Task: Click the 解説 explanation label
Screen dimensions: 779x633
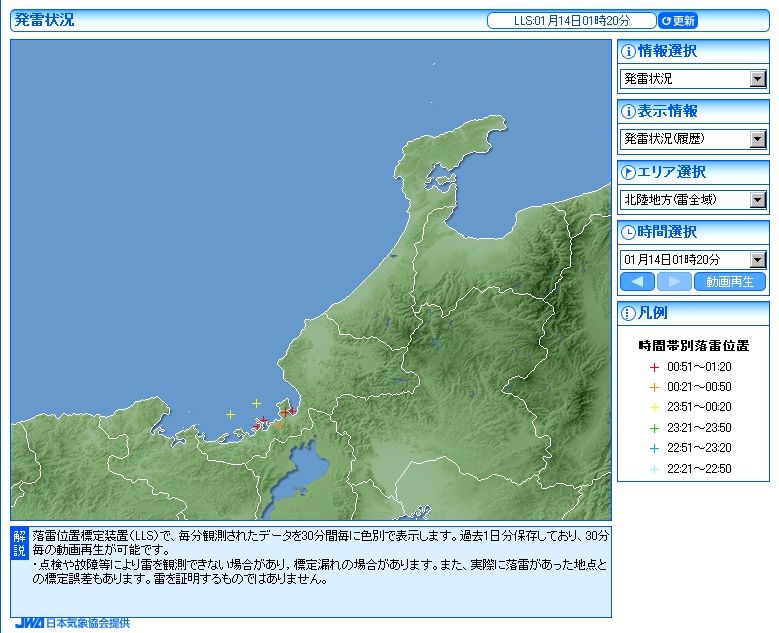Action: tap(19, 543)
